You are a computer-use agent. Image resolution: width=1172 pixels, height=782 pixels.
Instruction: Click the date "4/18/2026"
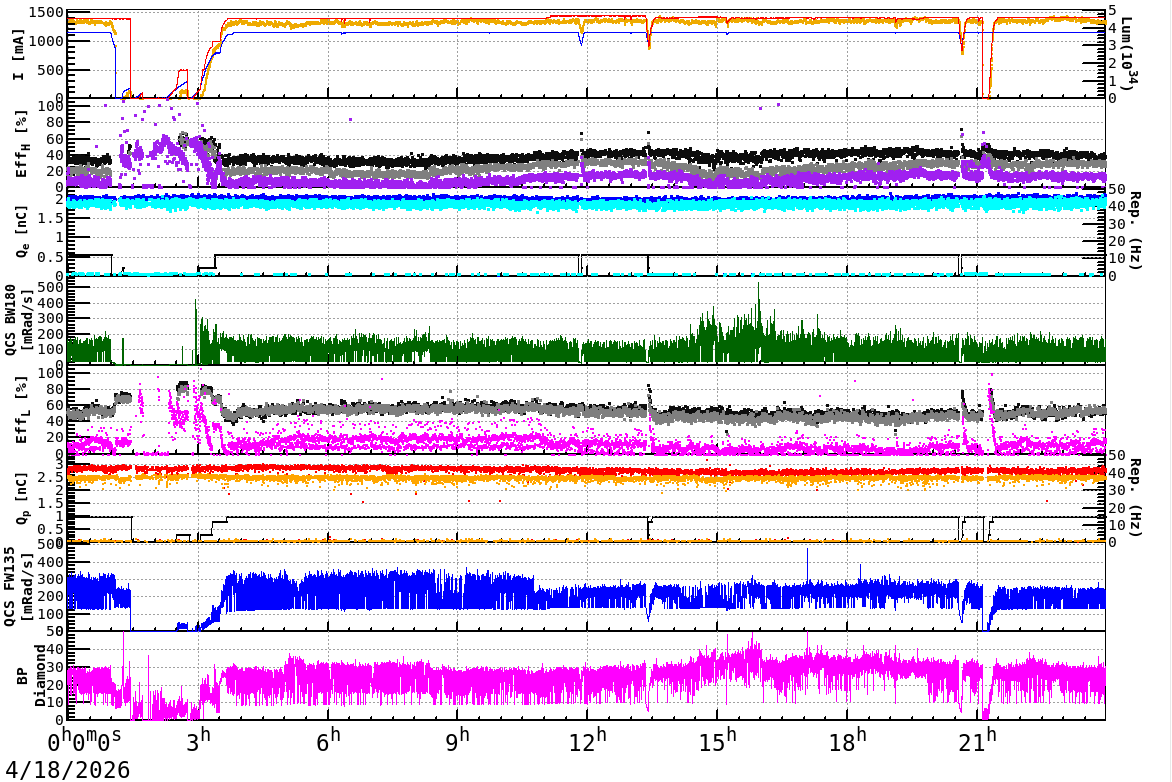pos(68,770)
